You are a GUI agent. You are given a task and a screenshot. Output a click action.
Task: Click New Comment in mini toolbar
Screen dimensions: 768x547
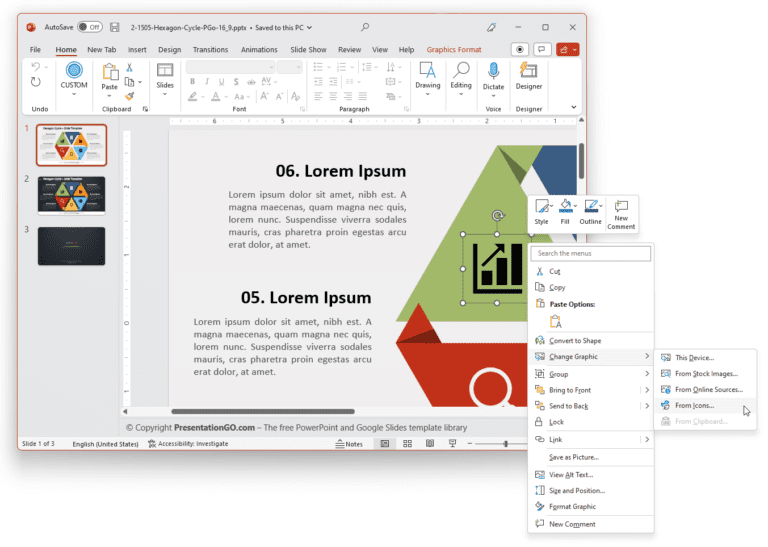point(621,214)
